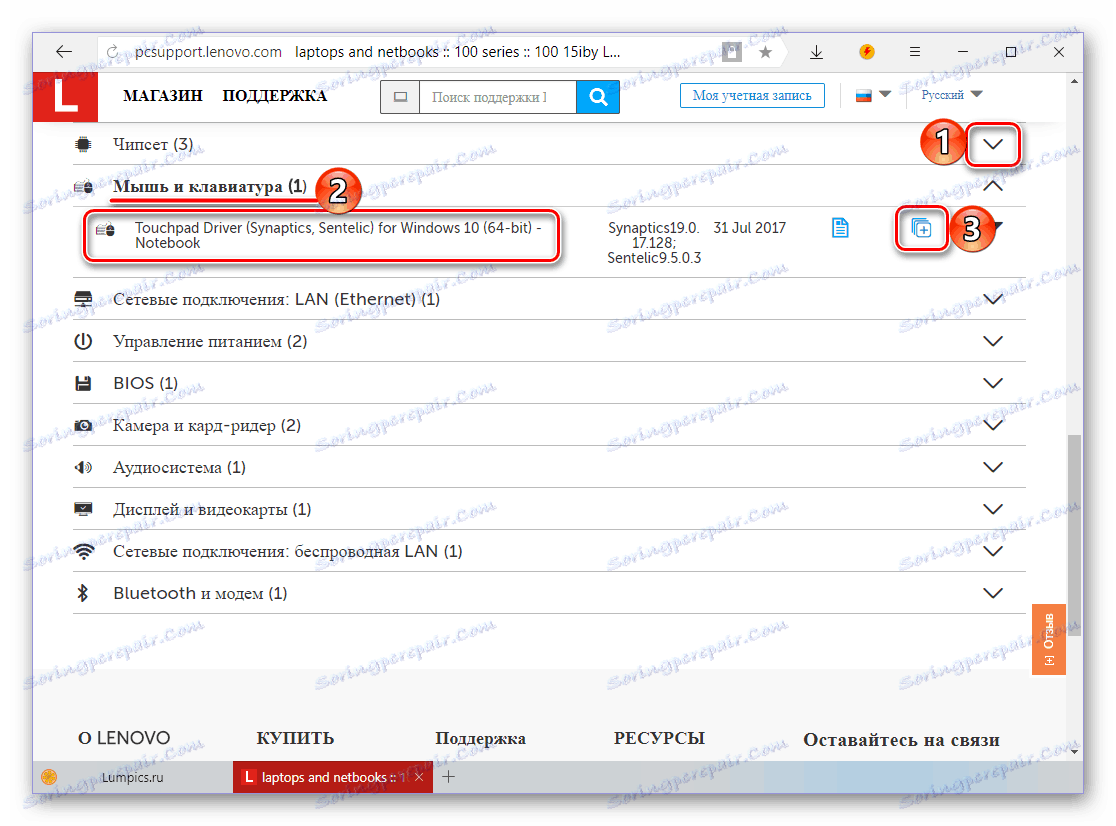Go back with the browser back arrow
The width and height of the screenshot is (1116, 826).
(64, 51)
